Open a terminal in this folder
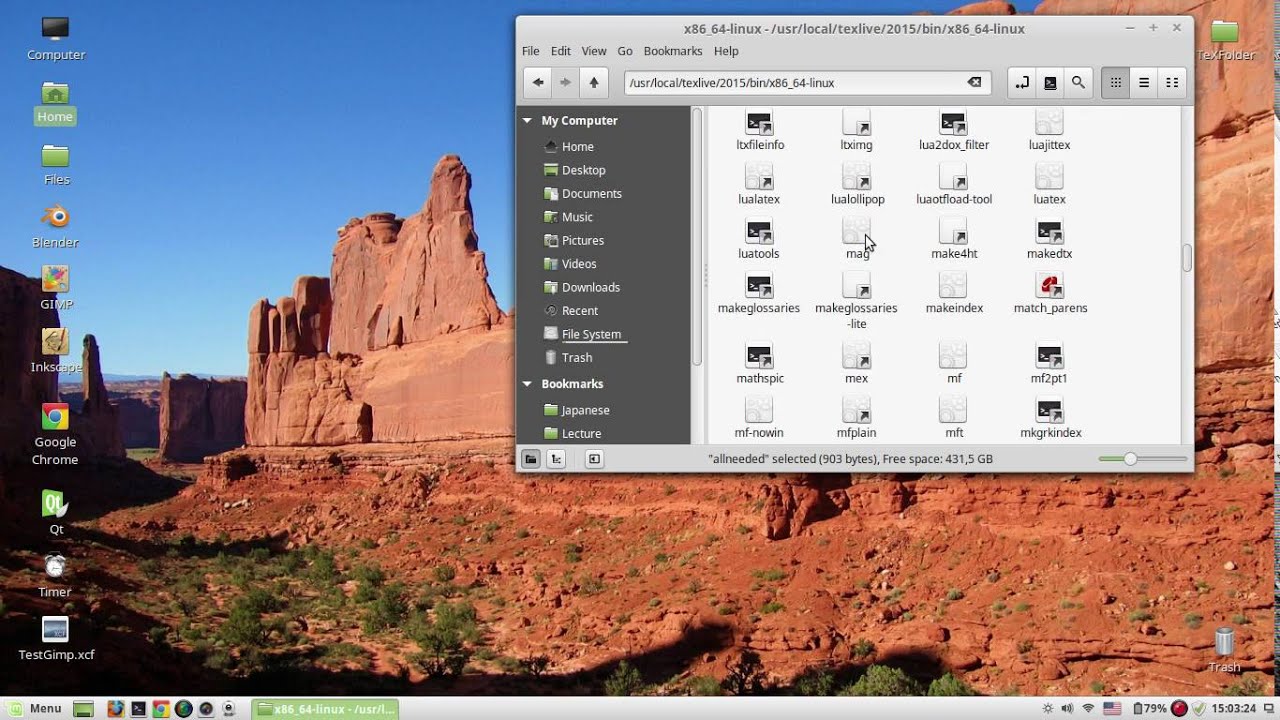Screen dimensions: 1280x720 coord(1050,83)
